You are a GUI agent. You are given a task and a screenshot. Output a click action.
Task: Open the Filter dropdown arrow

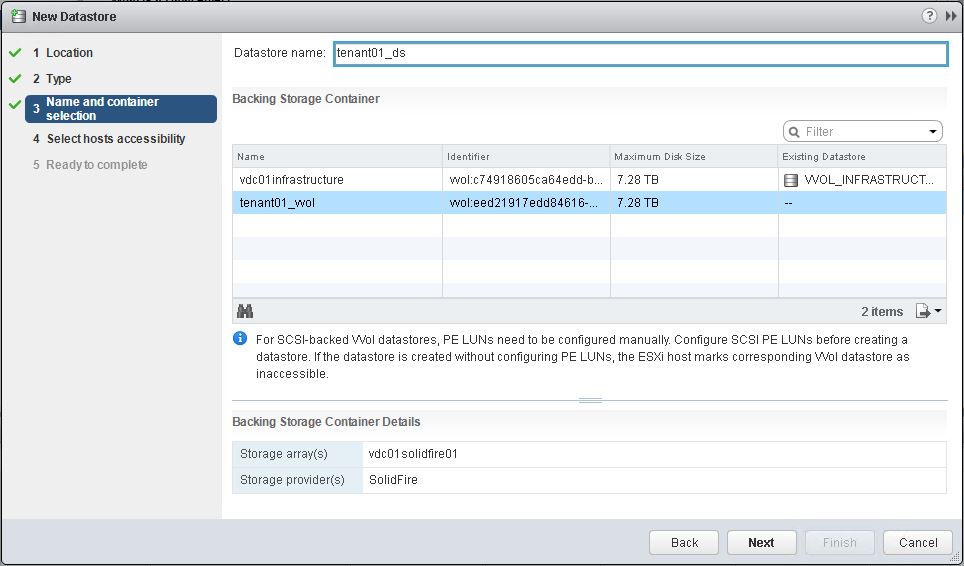(x=933, y=132)
